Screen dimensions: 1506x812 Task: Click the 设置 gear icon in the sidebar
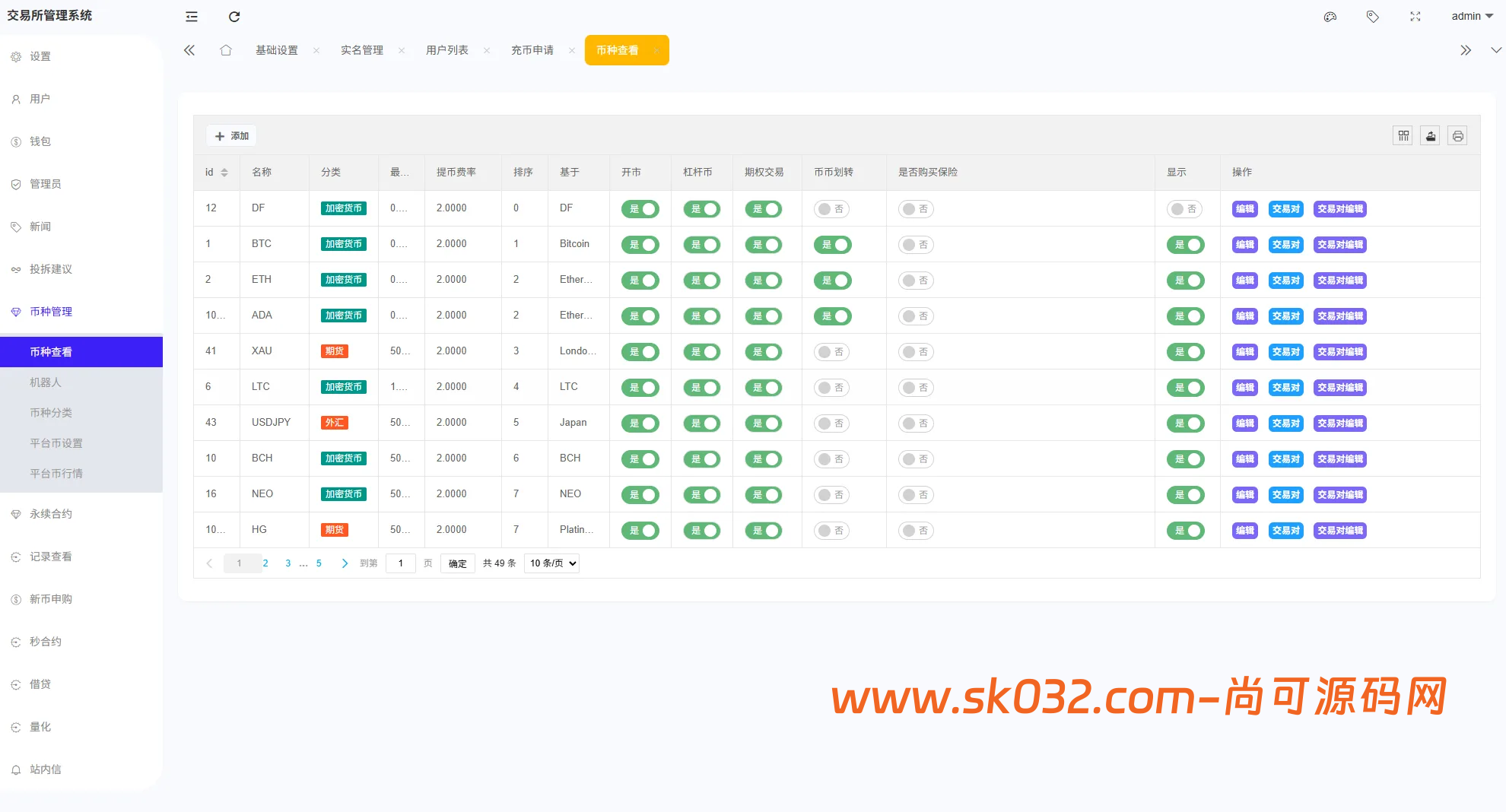pos(16,57)
